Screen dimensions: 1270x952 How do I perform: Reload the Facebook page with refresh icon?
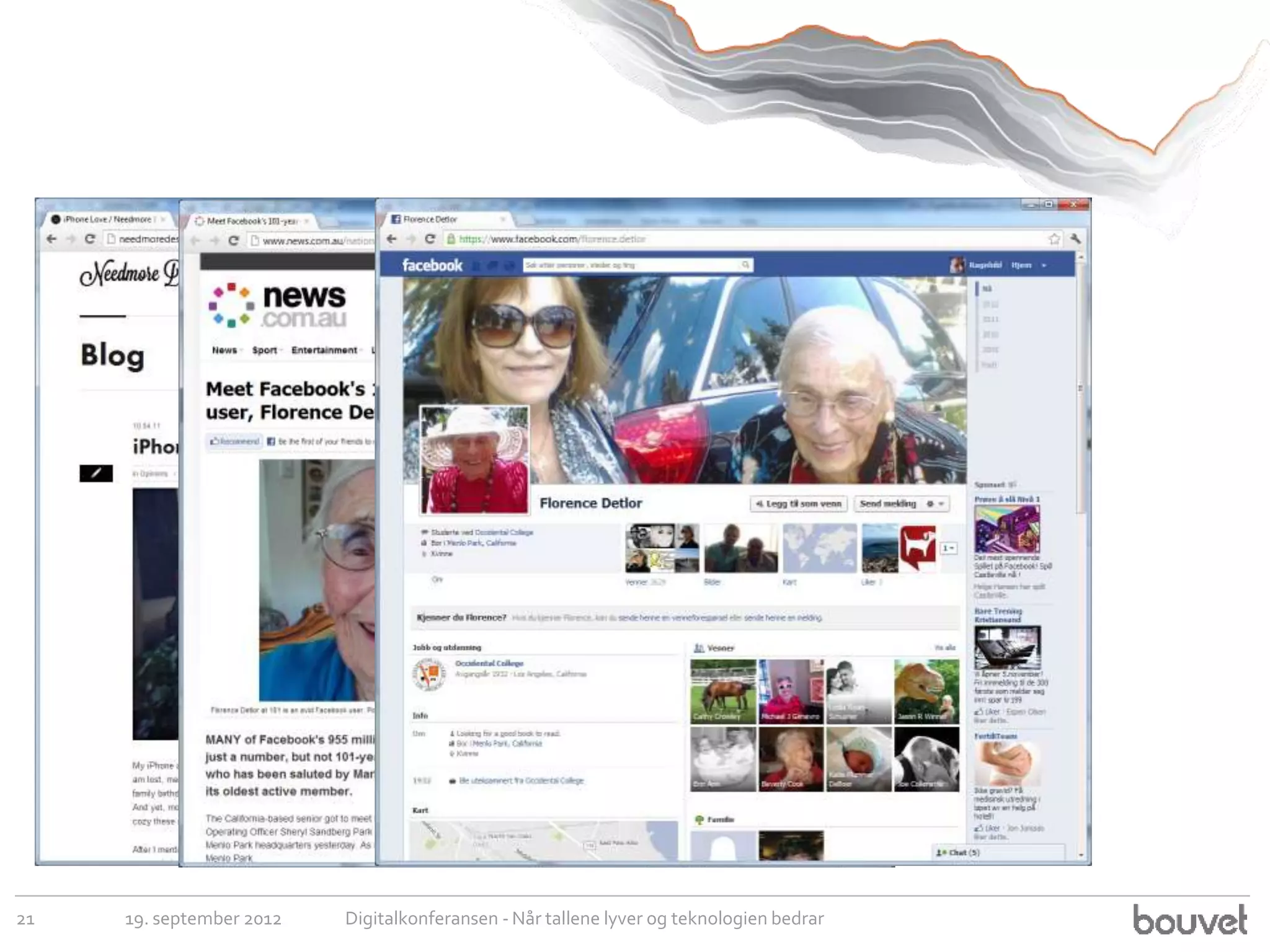430,239
